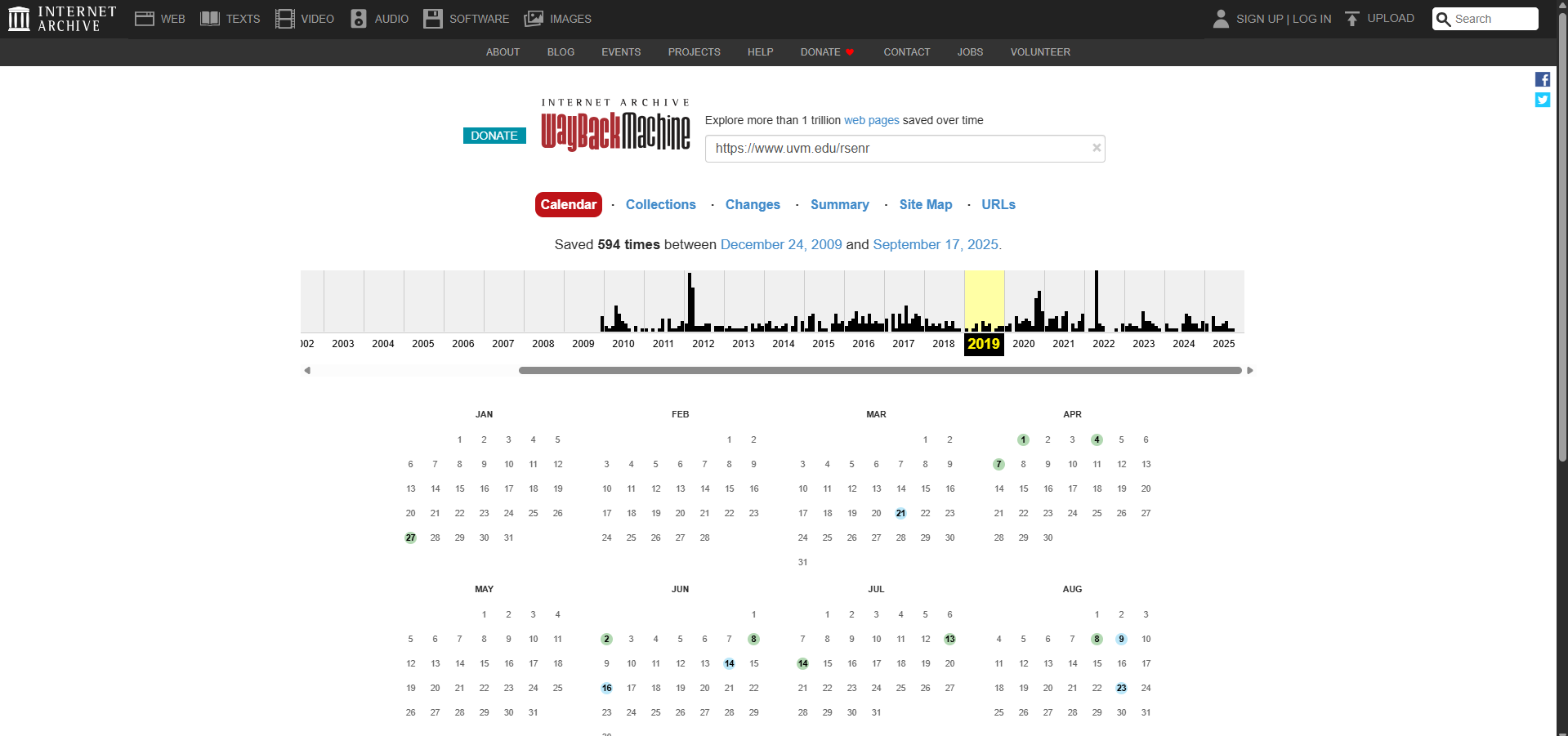The height and width of the screenshot is (736, 1568).
Task: Clear the URL field with X
Action: [x=1097, y=148]
